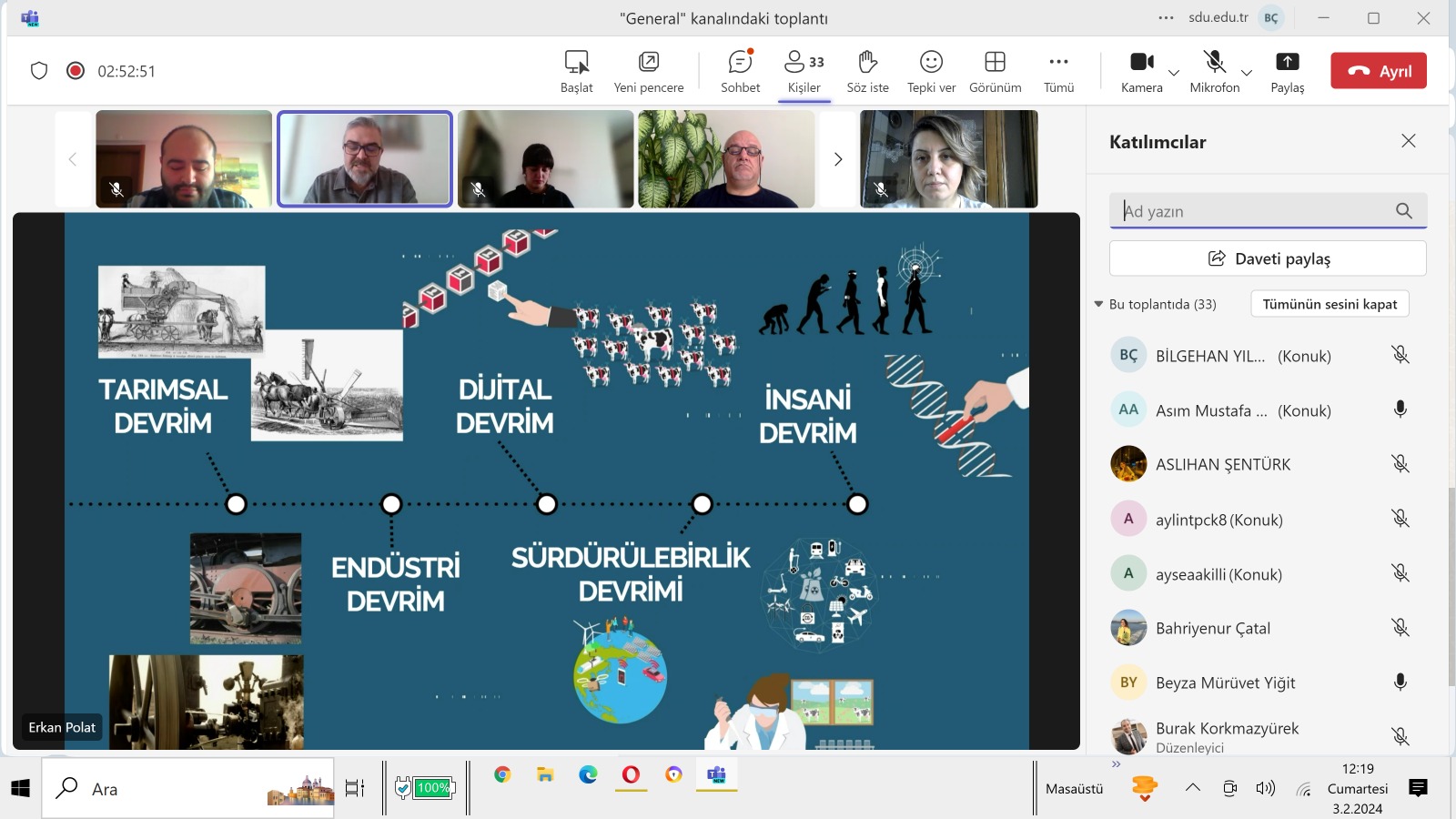Expand camera options dropdown arrow
The image size is (1456, 819).
(x=1174, y=73)
